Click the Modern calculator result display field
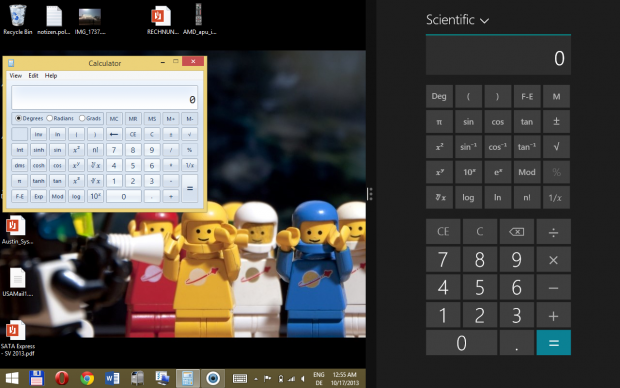Viewport: 620px width, 388px height. [498, 55]
